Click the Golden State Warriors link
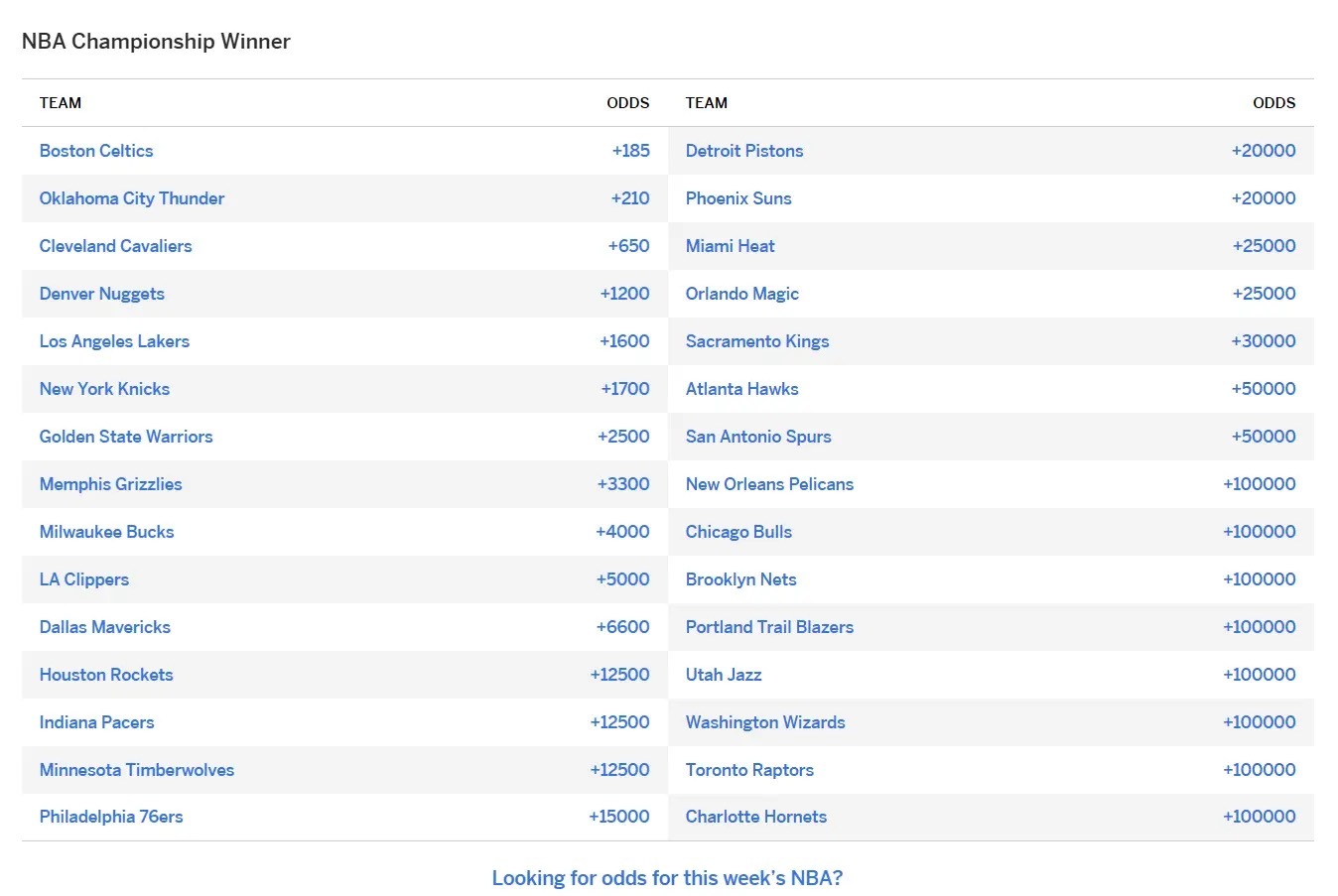Image resolution: width=1338 pixels, height=896 pixels. coord(126,437)
